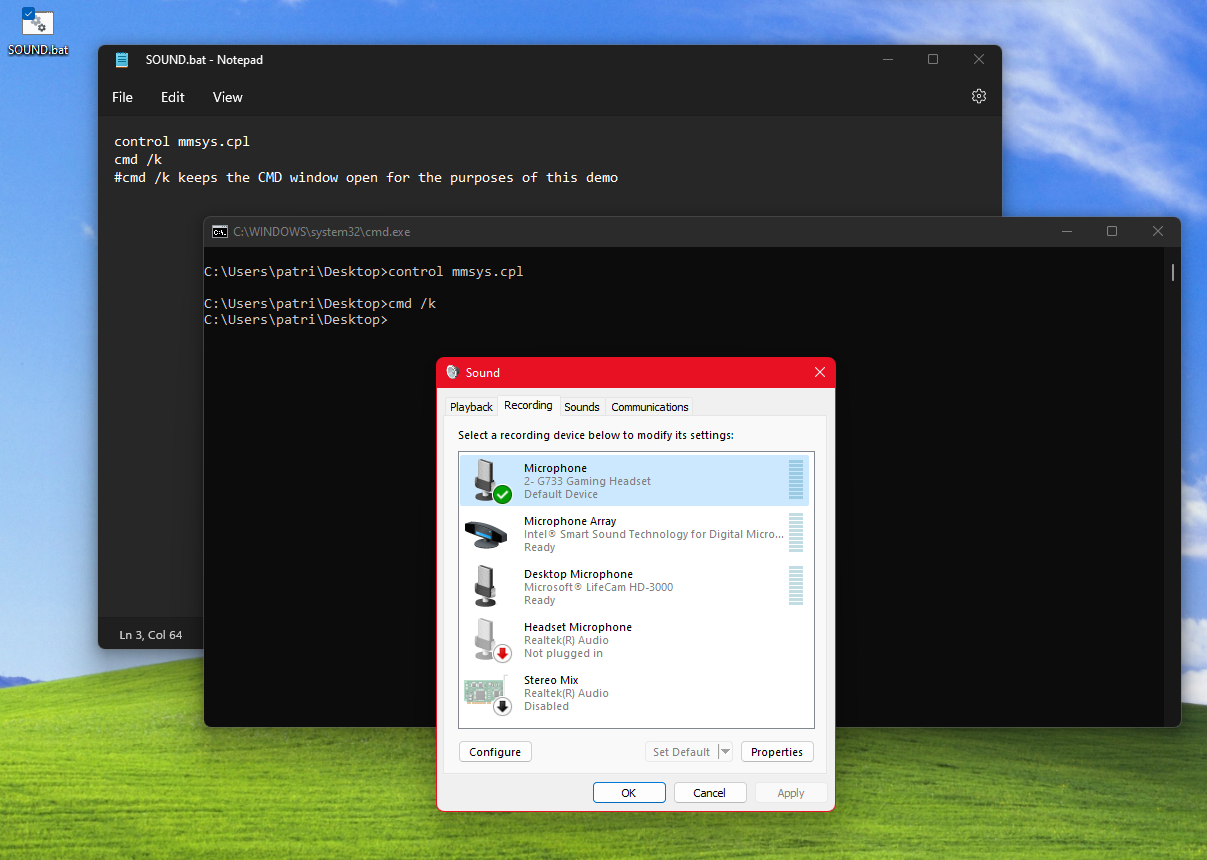Click 'Disabled' status under Stereo Mix
1207x860 pixels.
click(546, 706)
